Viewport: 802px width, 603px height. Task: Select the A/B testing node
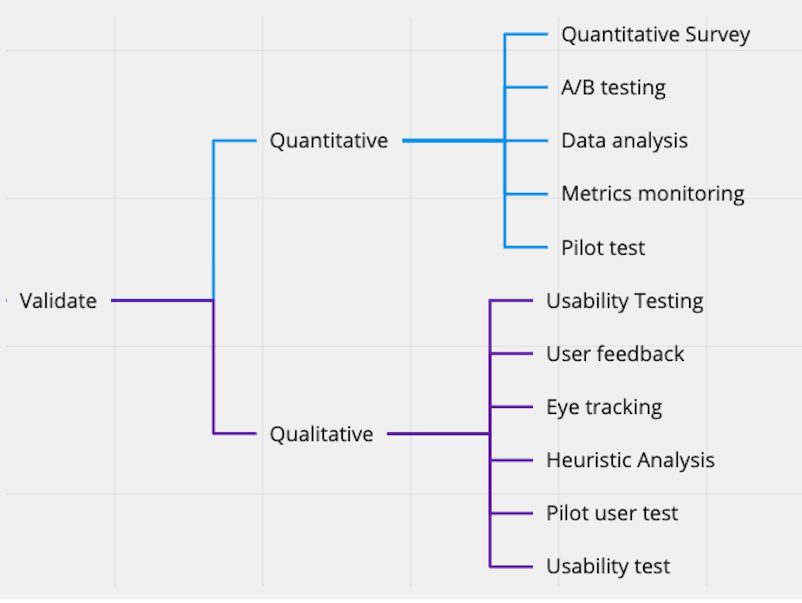613,88
